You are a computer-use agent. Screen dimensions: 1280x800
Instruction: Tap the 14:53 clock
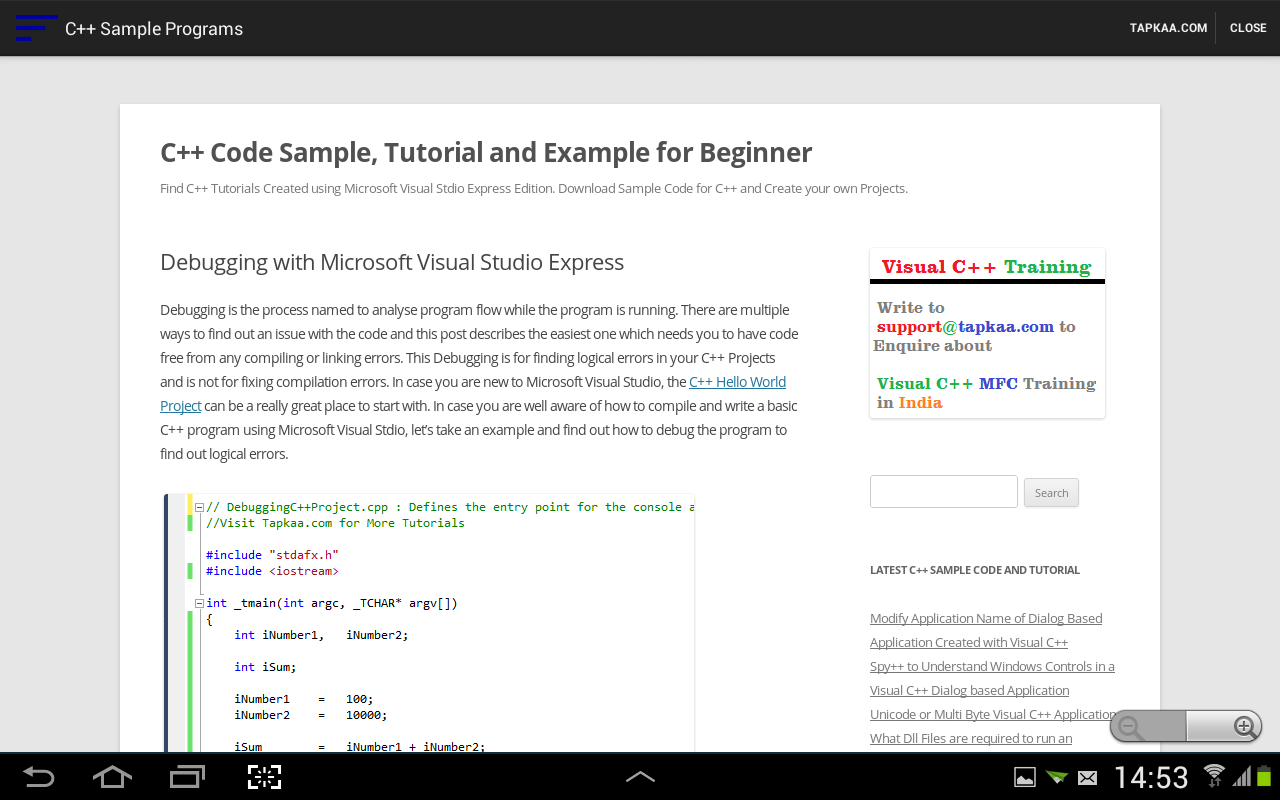1151,777
